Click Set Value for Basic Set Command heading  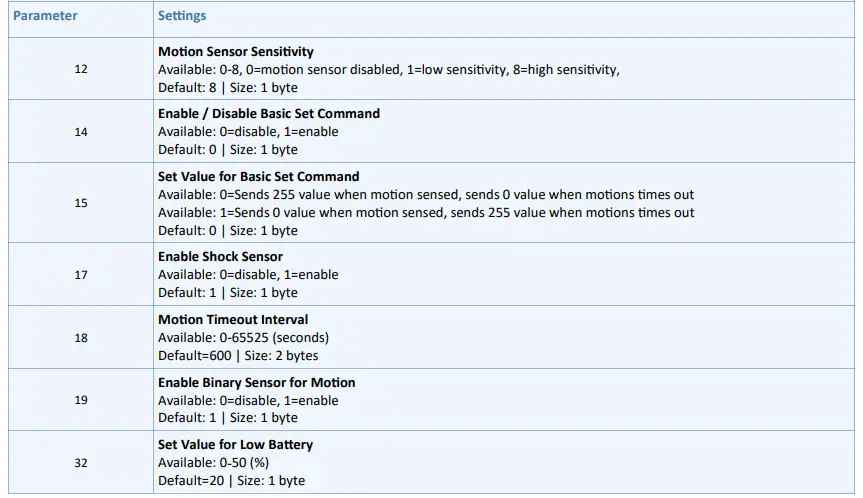pyautogui.click(x=258, y=177)
